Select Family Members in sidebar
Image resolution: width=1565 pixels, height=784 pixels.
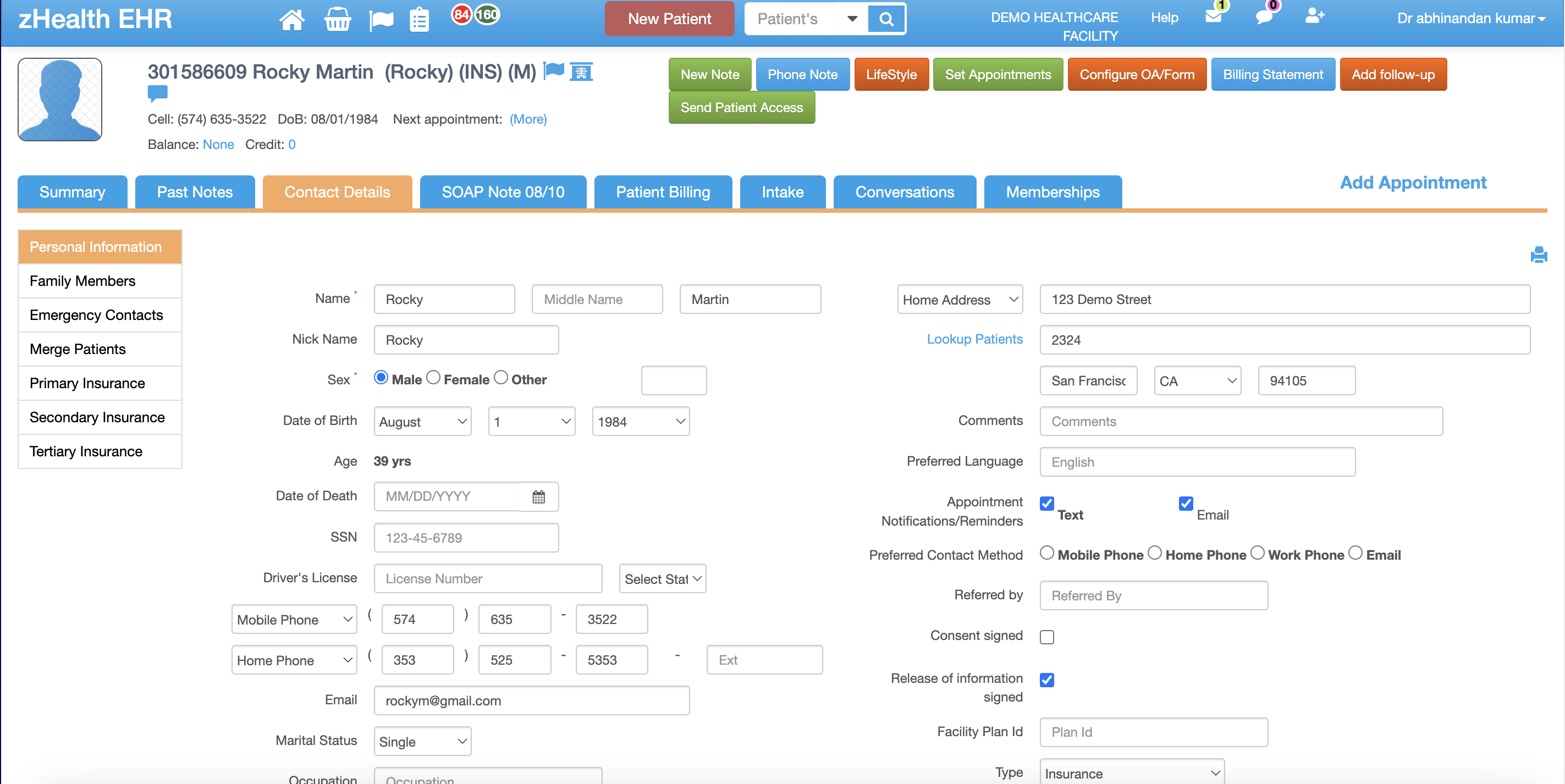click(x=100, y=281)
